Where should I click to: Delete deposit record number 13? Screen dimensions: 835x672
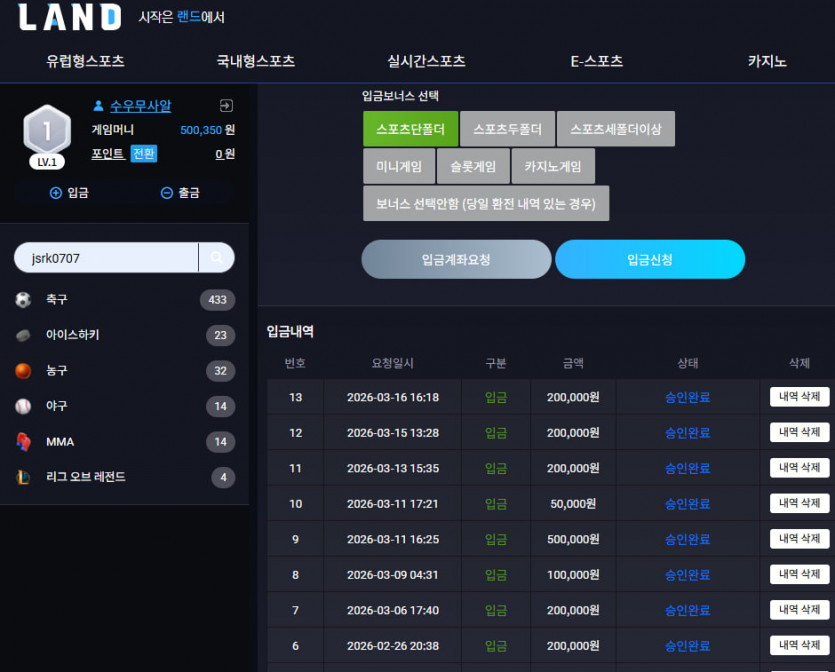pyautogui.click(x=799, y=397)
